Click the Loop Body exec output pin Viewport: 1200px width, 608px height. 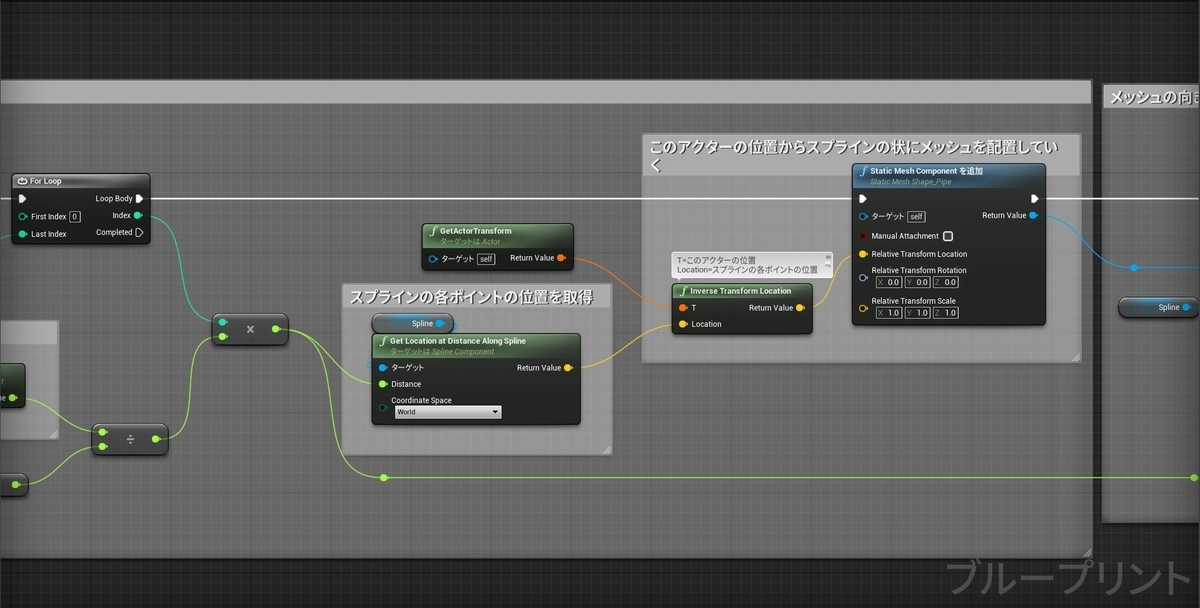pyautogui.click(x=140, y=198)
